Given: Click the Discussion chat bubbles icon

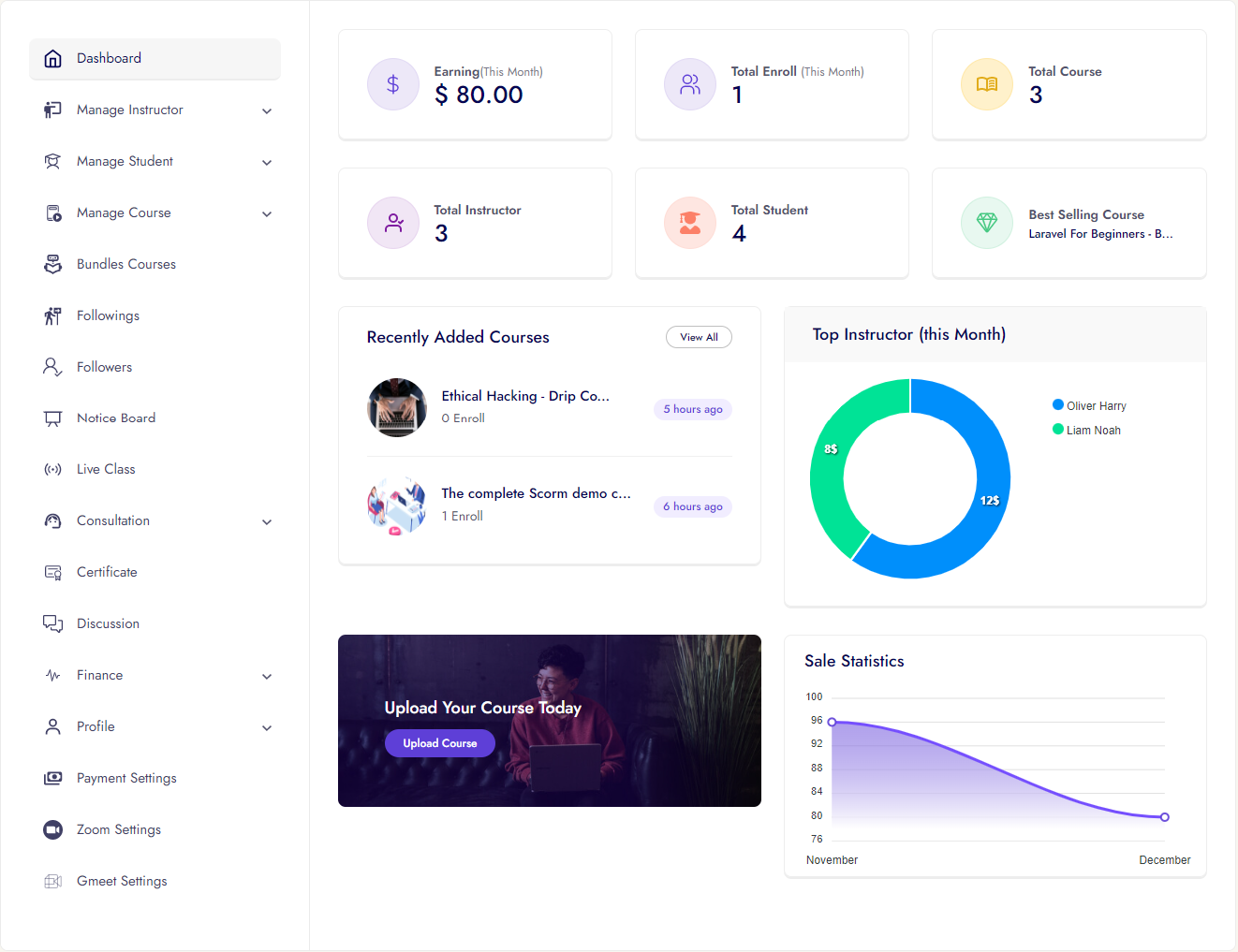Looking at the screenshot, I should point(53,624).
